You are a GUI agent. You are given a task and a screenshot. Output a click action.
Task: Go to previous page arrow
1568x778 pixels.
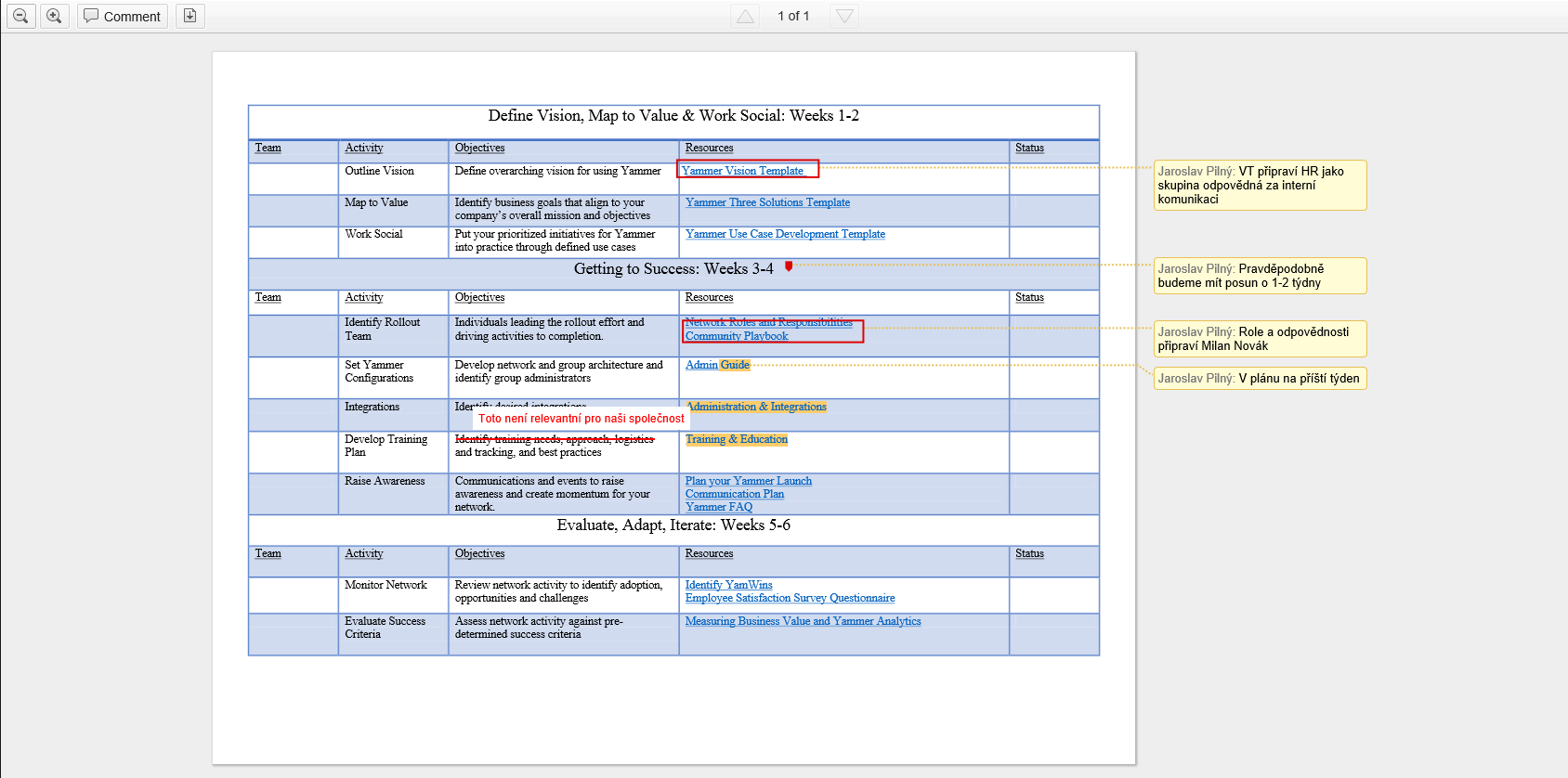click(x=745, y=16)
